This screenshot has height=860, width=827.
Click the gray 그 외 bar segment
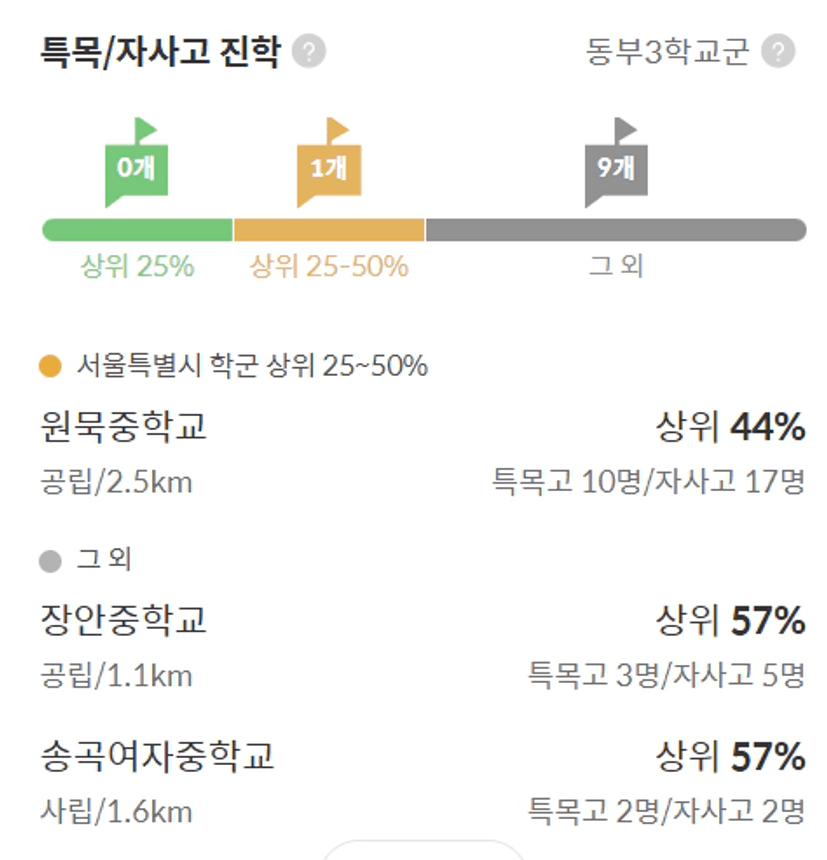[x=615, y=230]
